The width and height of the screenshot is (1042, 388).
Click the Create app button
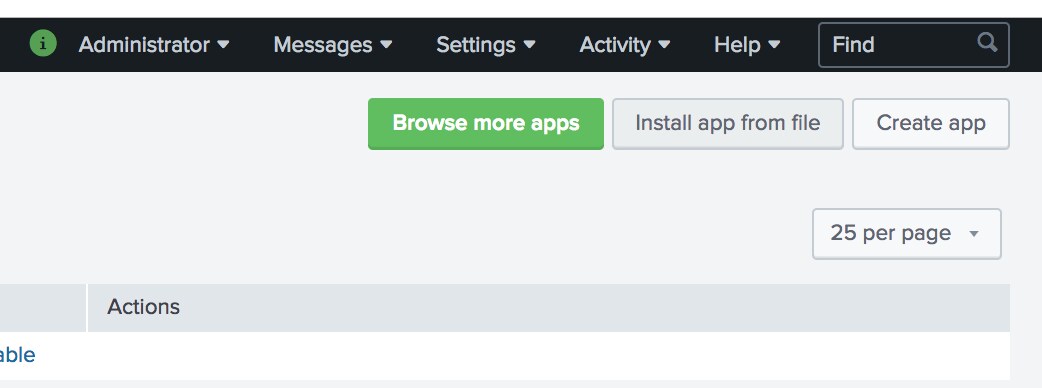point(931,124)
